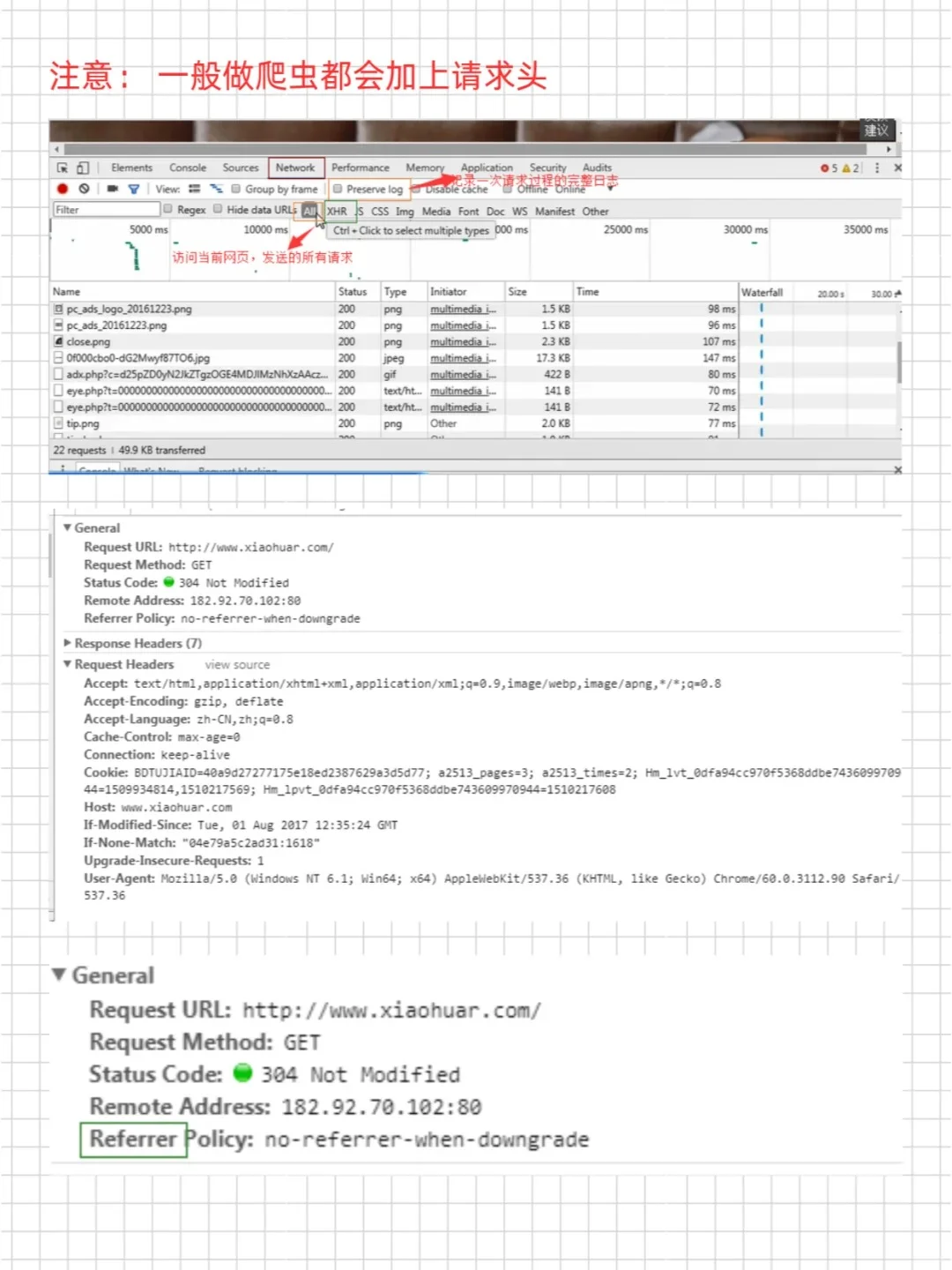Show the overview waterfall view icon
Viewport: 952px width, 1270px height.
tap(216, 189)
